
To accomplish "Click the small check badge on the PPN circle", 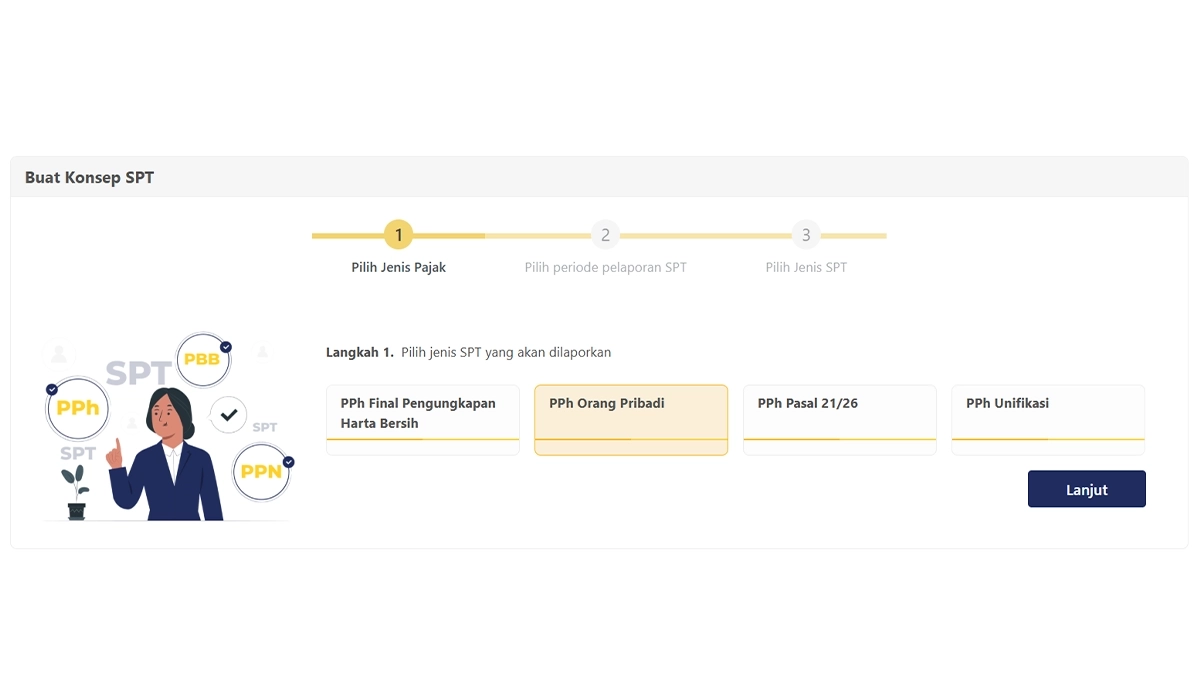I will tap(289, 462).
